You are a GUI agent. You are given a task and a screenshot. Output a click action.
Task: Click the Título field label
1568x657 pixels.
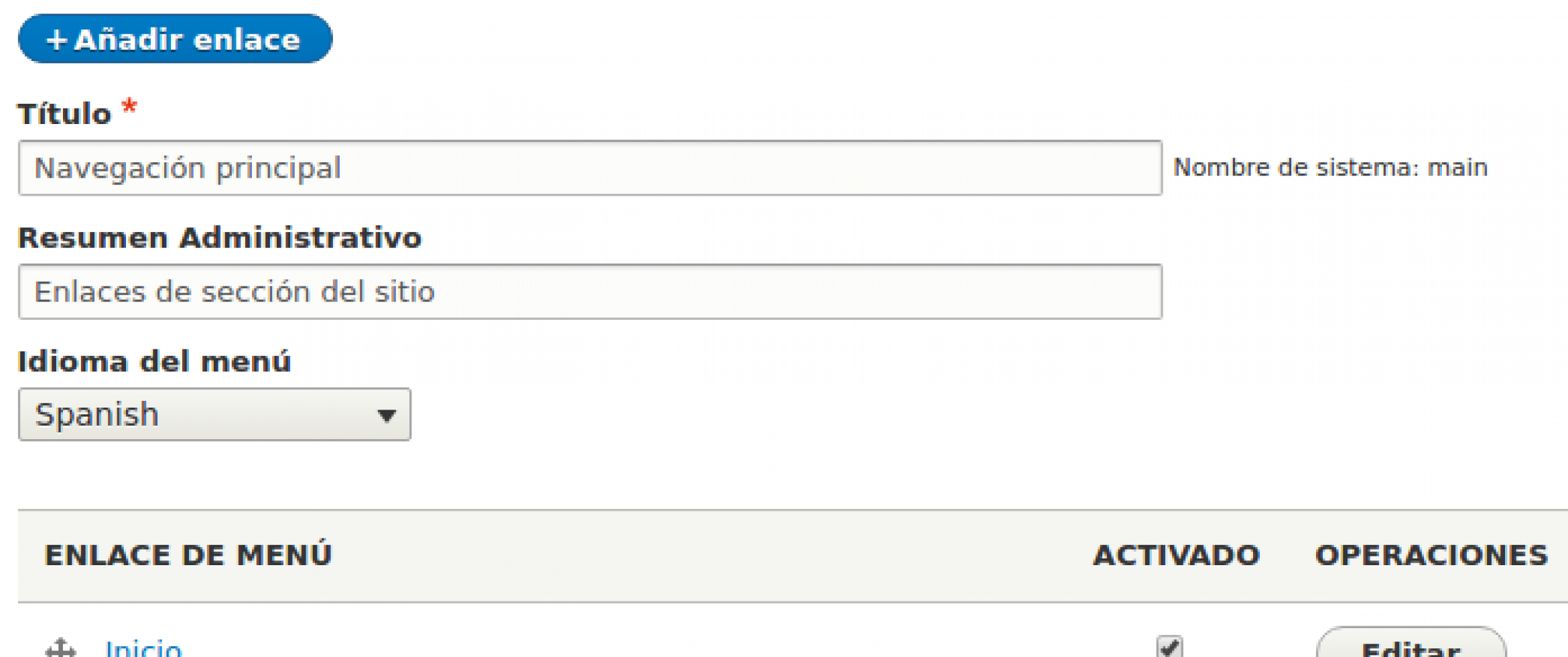pyautogui.click(x=64, y=113)
